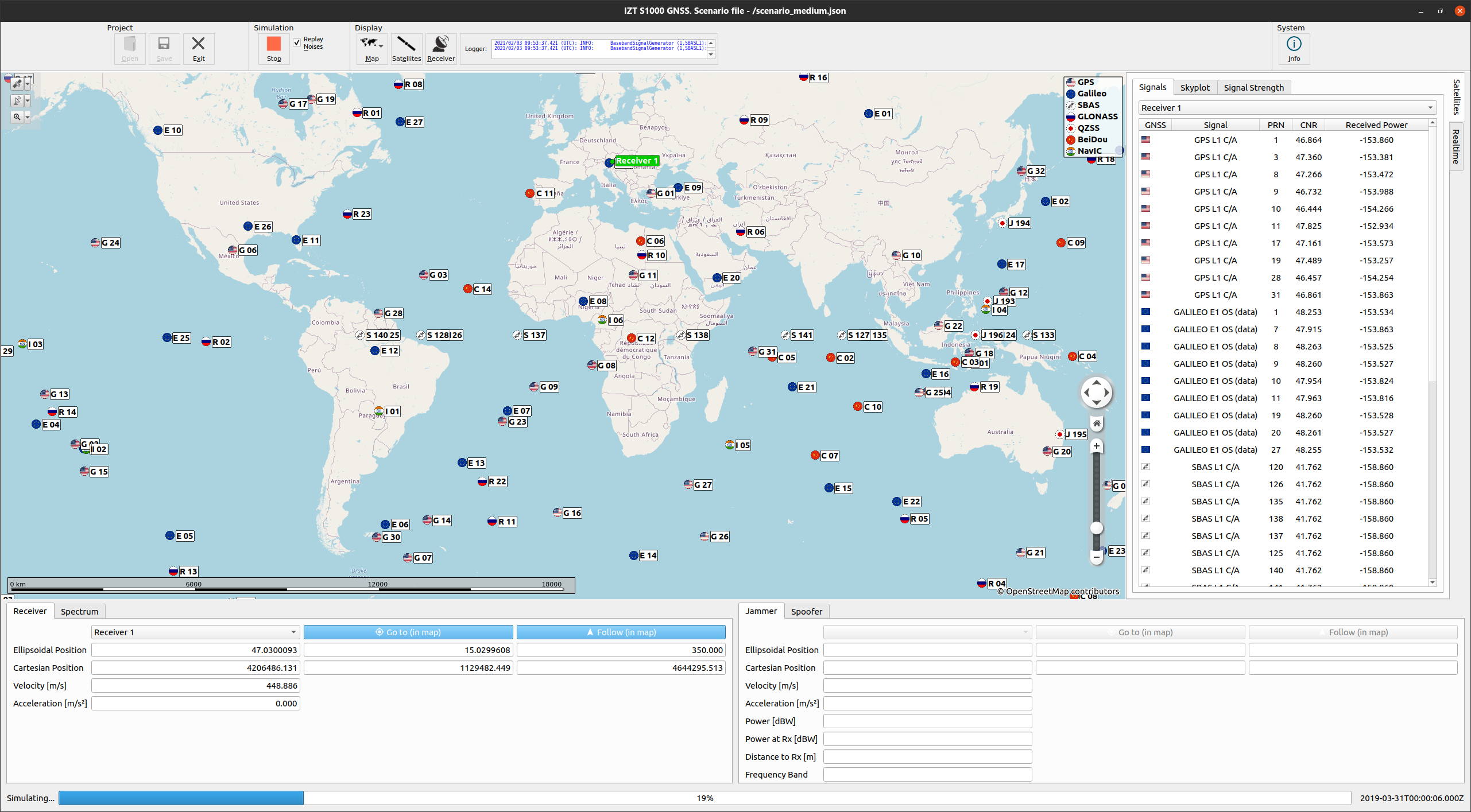The height and width of the screenshot is (812, 1471).
Task: Pan the map right with arrow control
Action: coord(1106,393)
